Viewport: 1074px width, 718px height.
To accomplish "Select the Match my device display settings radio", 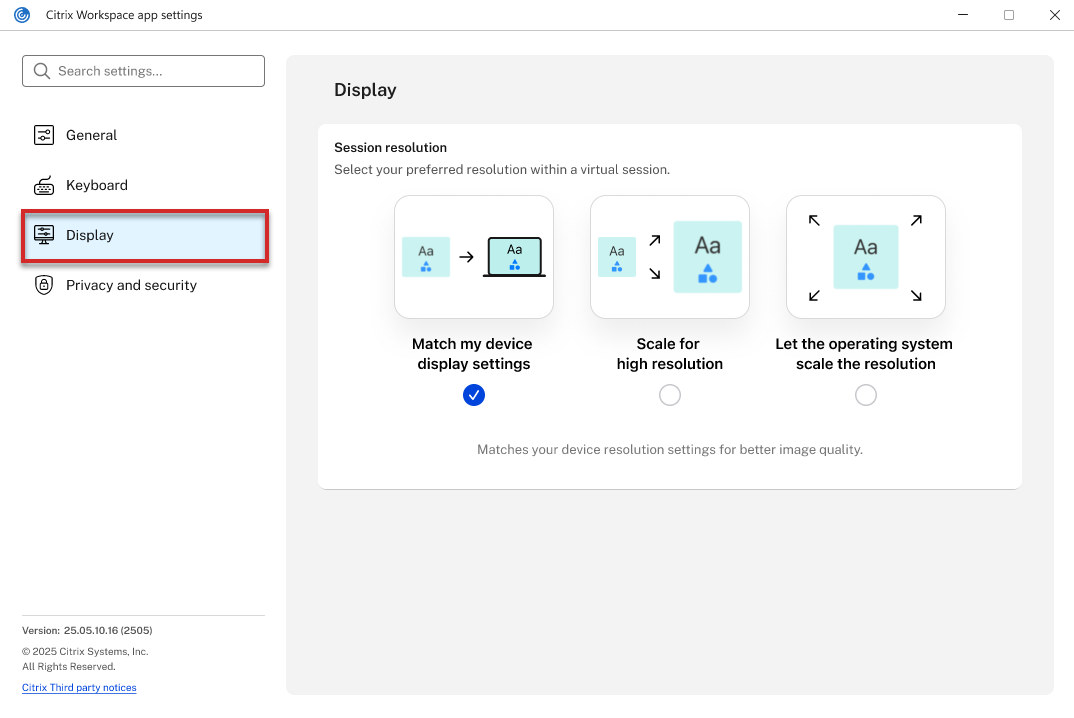I will point(474,395).
